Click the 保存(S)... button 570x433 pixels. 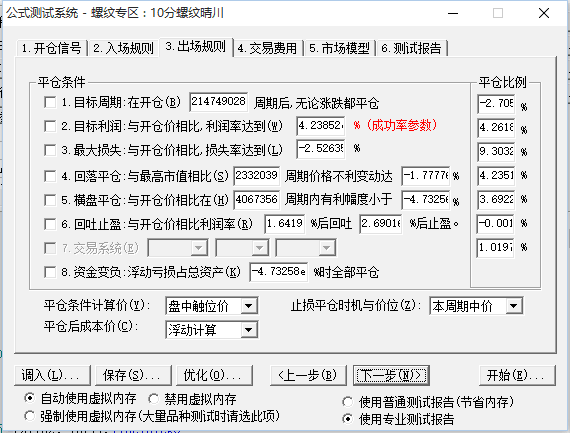[133, 375]
